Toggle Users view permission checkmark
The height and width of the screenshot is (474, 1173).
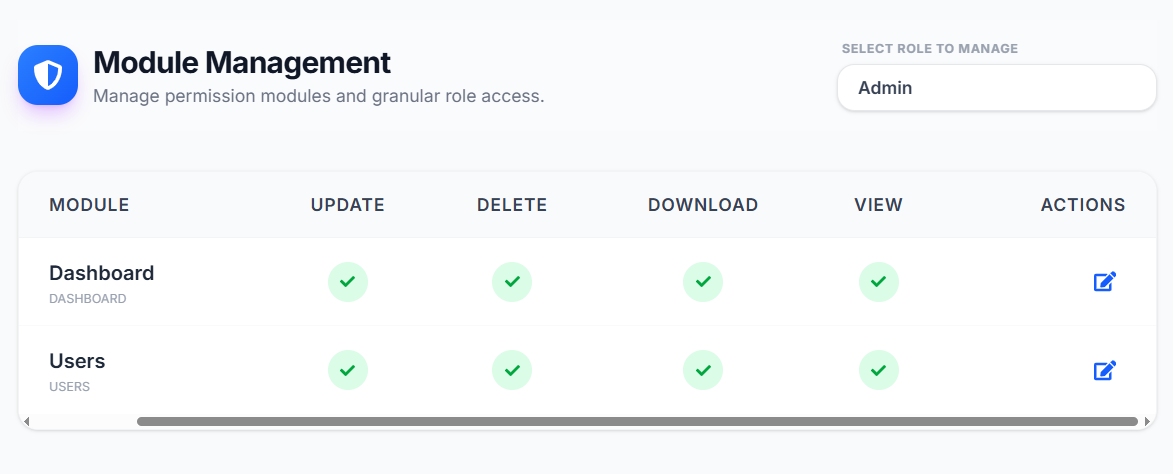coord(879,370)
